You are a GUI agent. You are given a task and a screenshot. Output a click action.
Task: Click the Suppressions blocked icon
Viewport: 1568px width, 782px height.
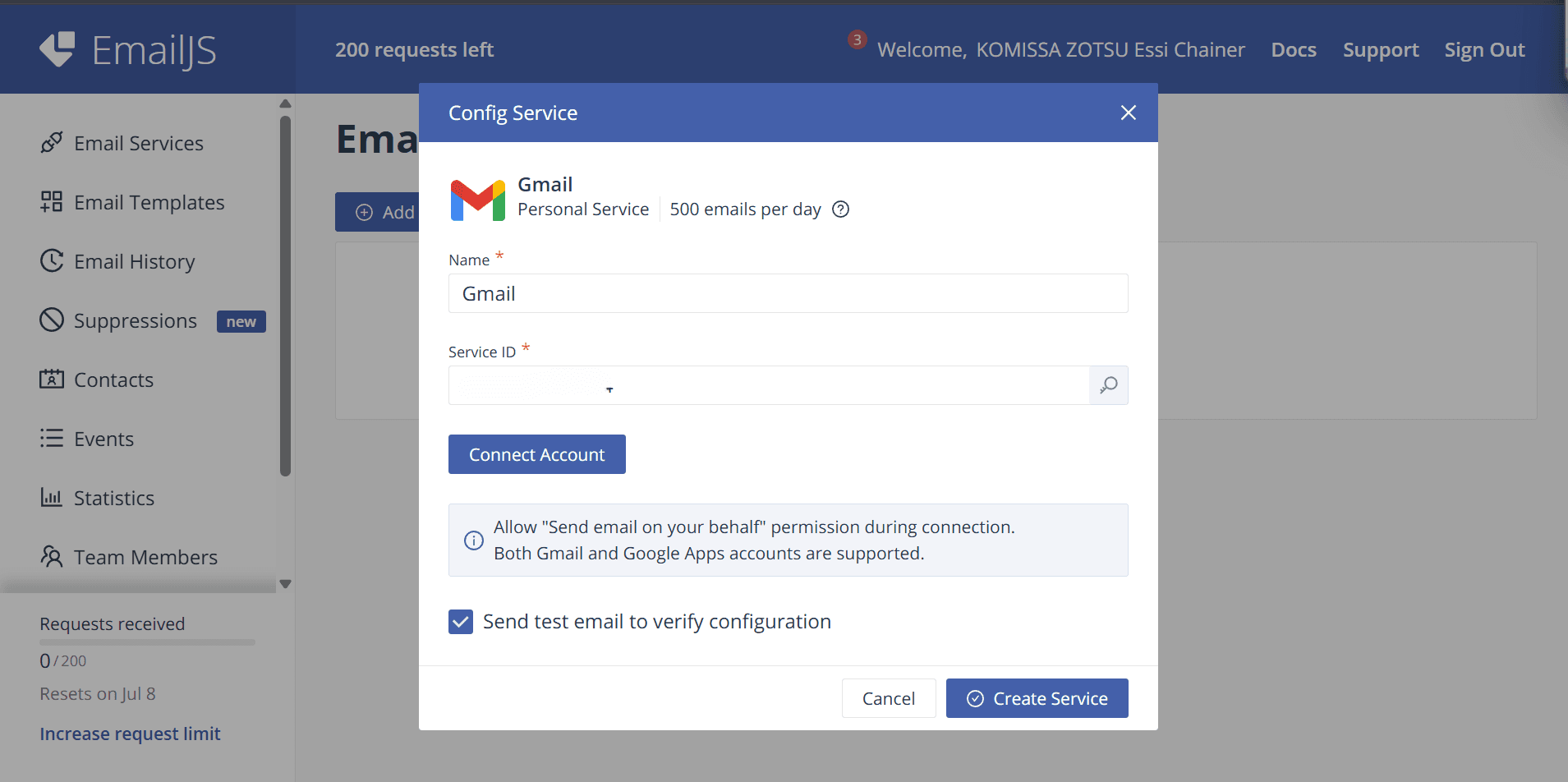(52, 320)
